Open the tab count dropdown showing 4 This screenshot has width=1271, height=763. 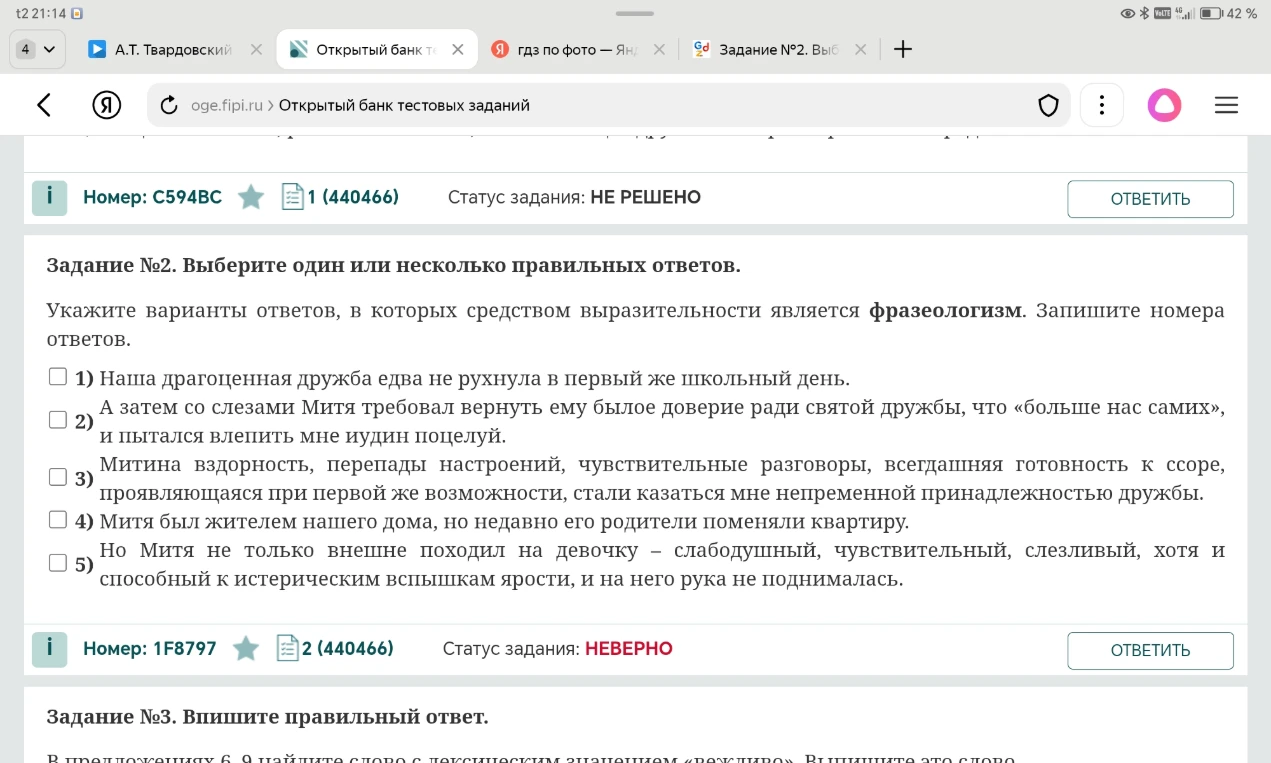point(37,49)
